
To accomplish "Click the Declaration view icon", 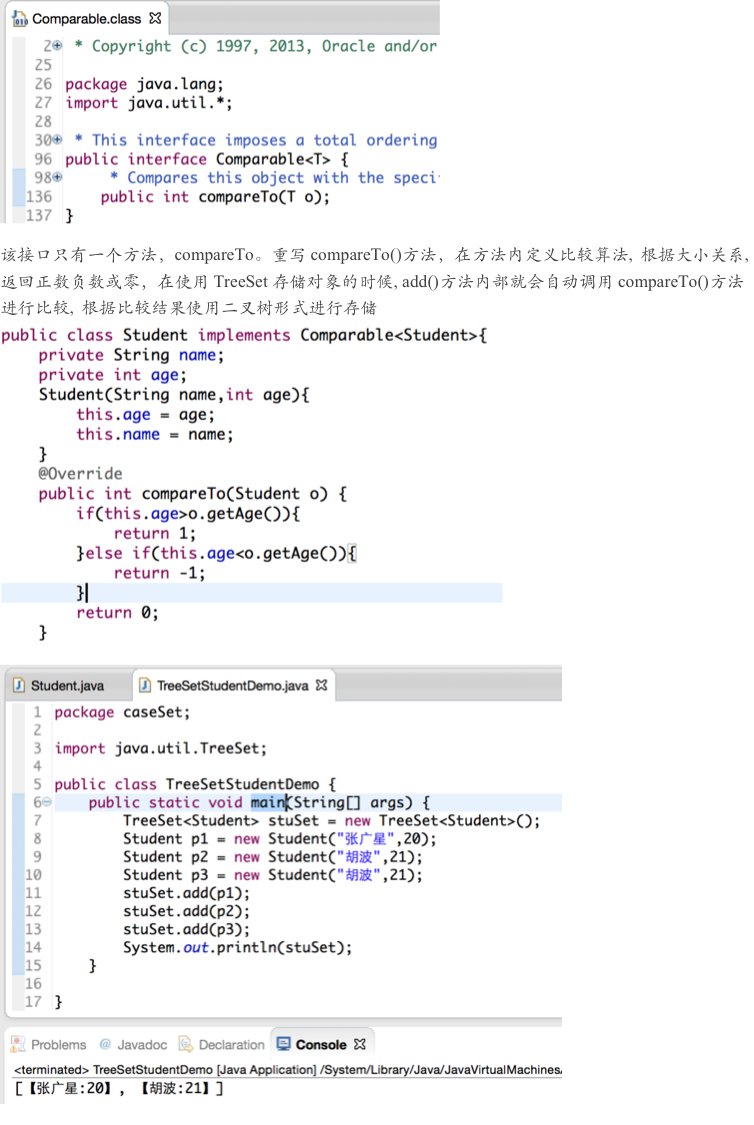I will tap(186, 1044).
